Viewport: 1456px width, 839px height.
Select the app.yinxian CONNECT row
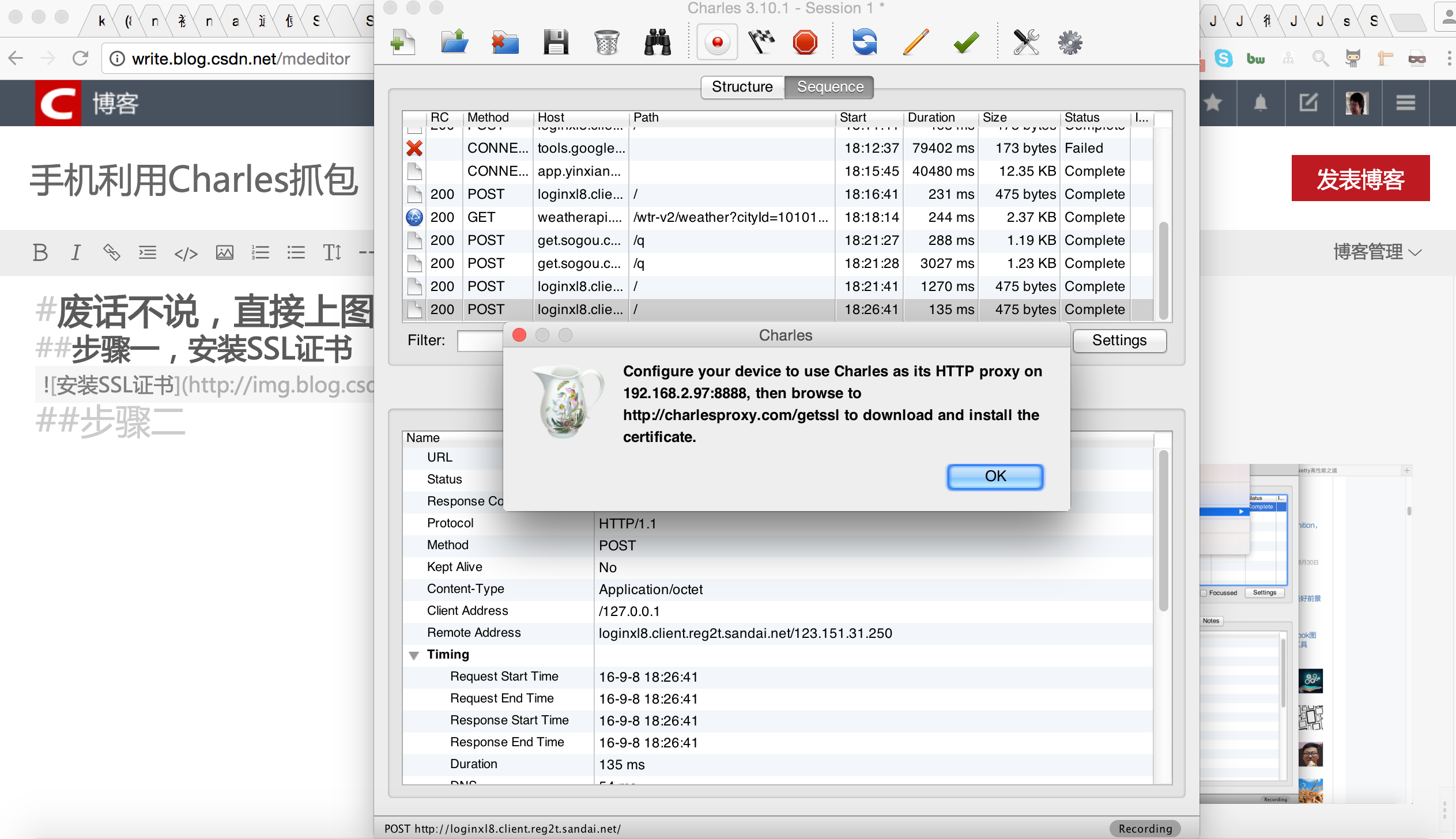tap(778, 172)
